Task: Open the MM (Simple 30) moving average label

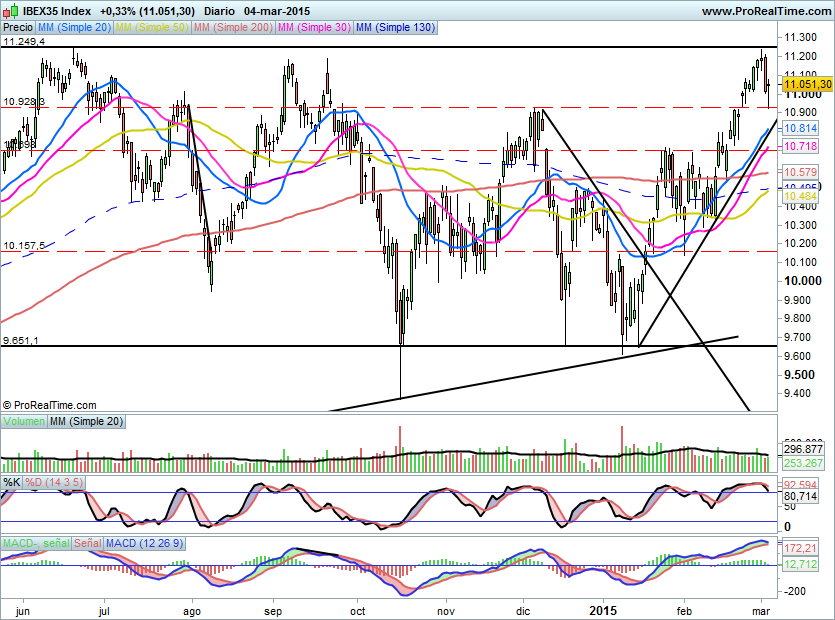Action: (x=314, y=27)
